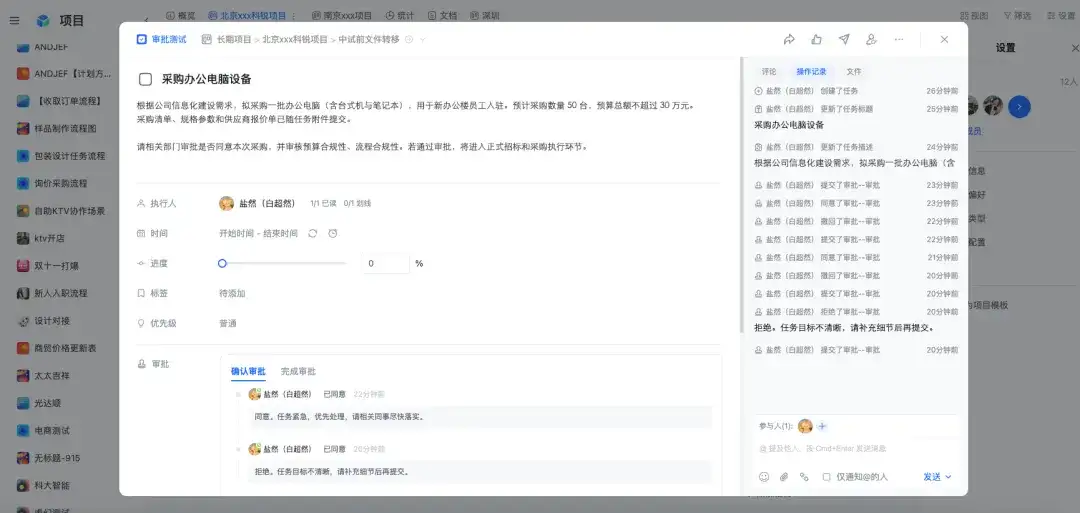Switch to the 操作记录 tab
Screen dimensions: 1080x513
pyautogui.click(x=811, y=72)
